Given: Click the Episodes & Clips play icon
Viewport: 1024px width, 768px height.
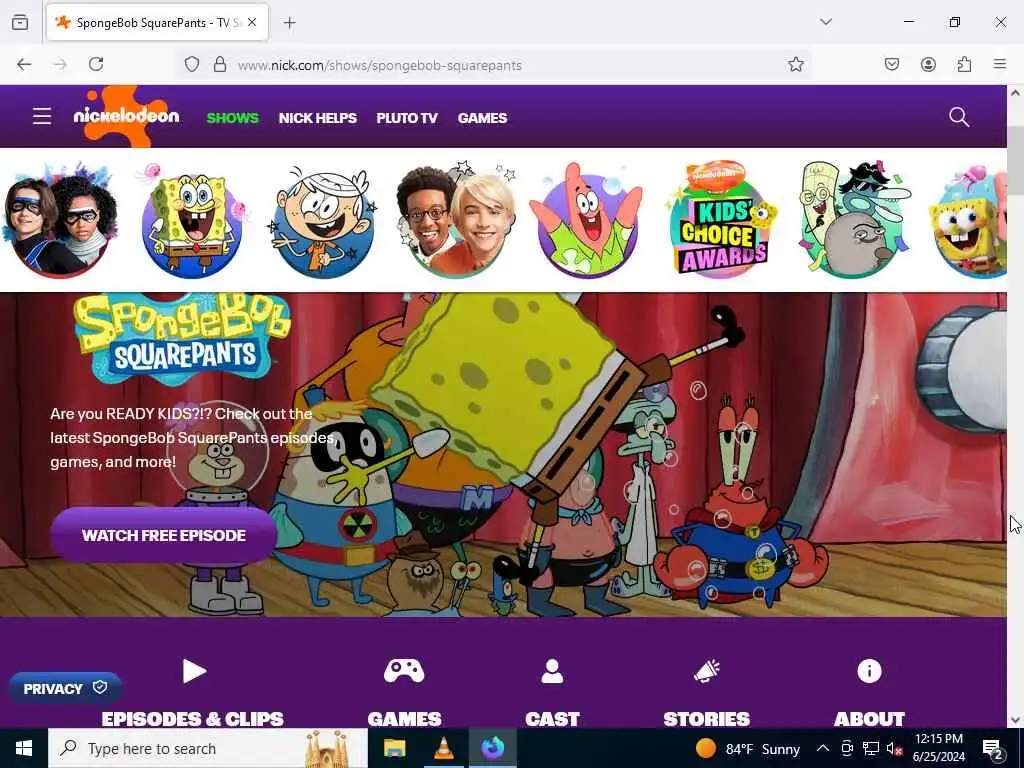Looking at the screenshot, I should pyautogui.click(x=193, y=671).
